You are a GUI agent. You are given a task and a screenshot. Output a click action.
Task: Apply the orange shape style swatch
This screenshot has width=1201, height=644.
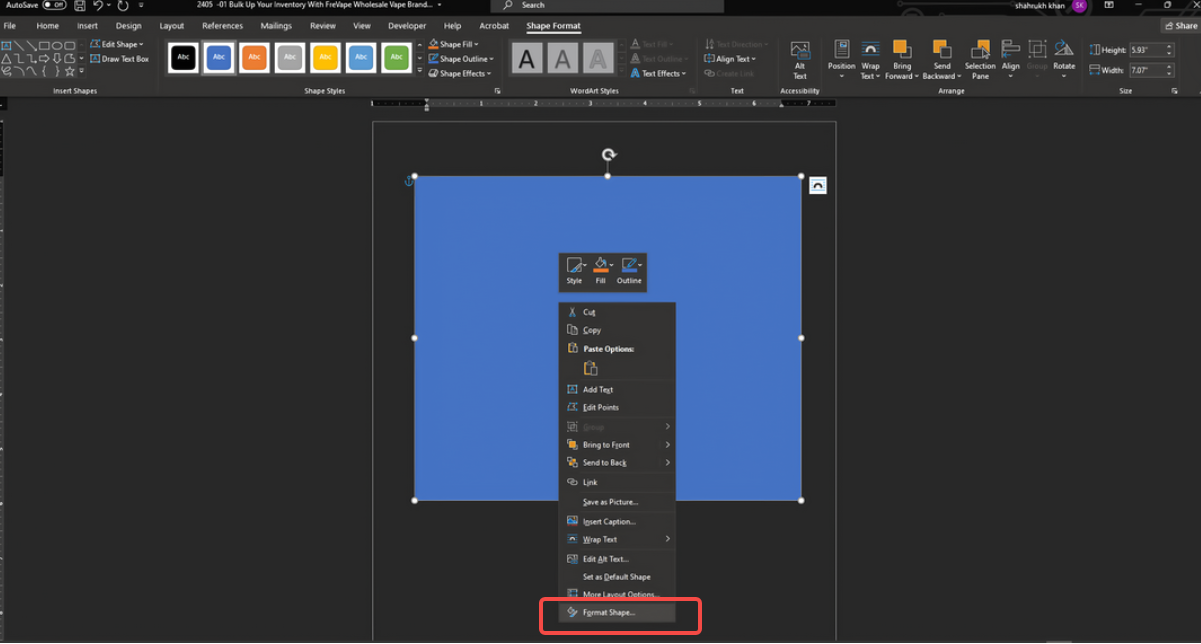pos(254,58)
